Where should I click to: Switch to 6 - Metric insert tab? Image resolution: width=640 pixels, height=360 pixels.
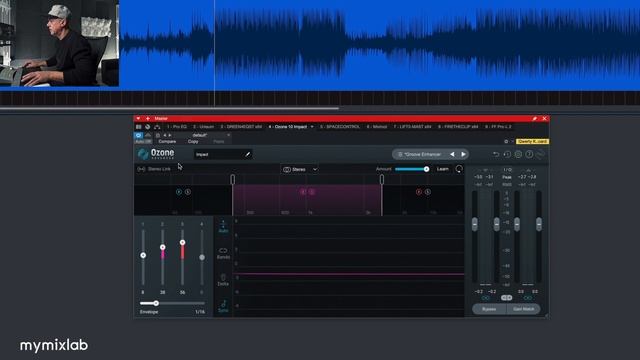pos(376,127)
